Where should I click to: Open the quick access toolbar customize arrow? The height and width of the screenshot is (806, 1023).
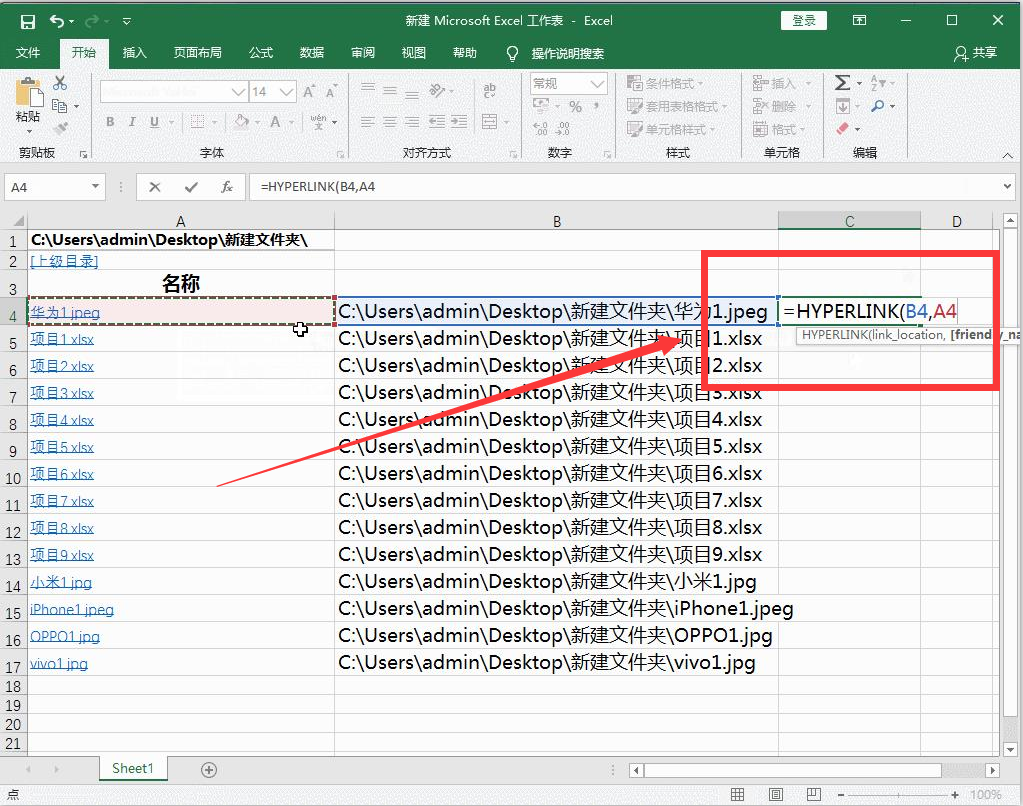127,22
